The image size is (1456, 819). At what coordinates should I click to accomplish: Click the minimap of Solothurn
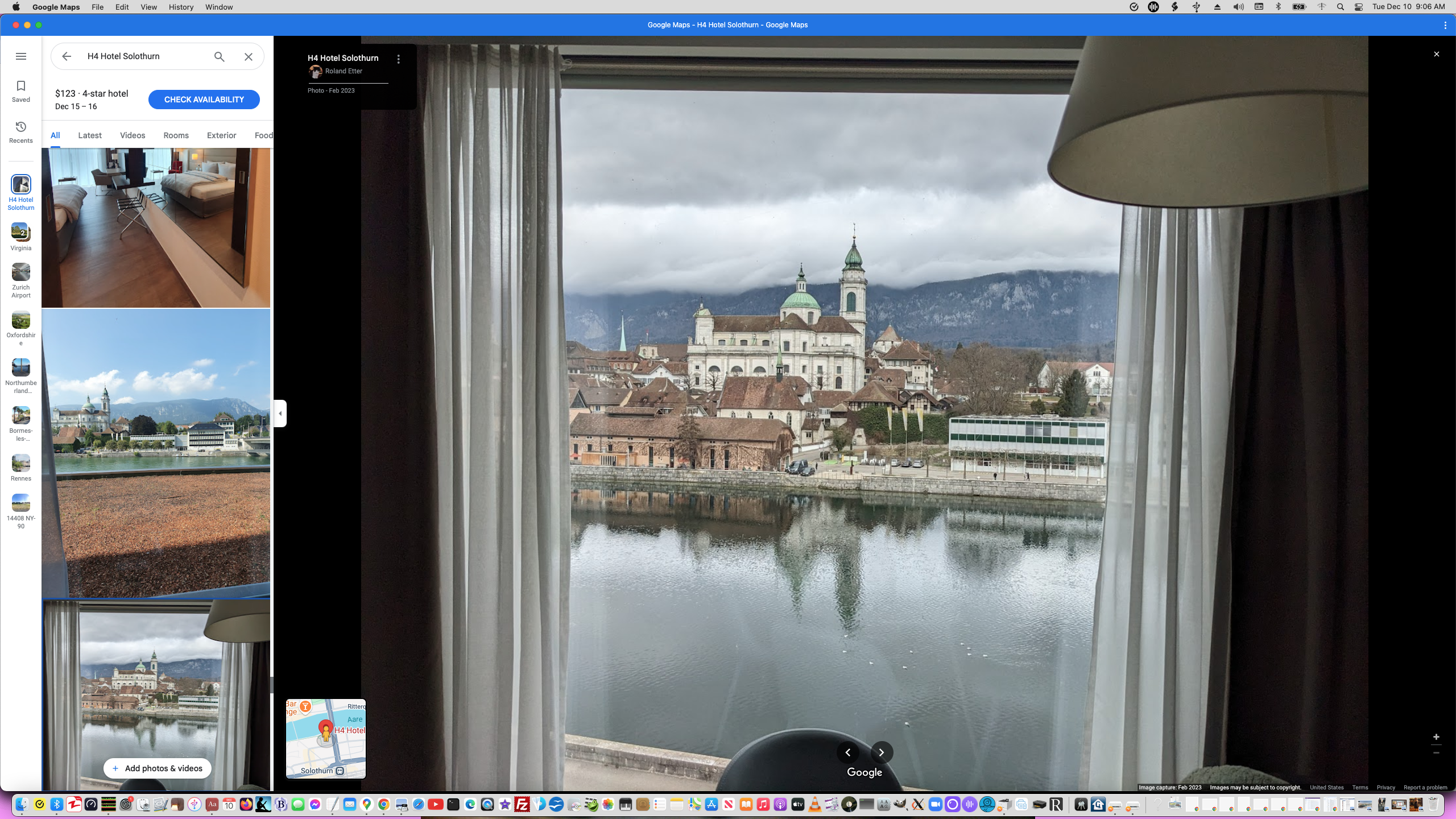point(326,738)
